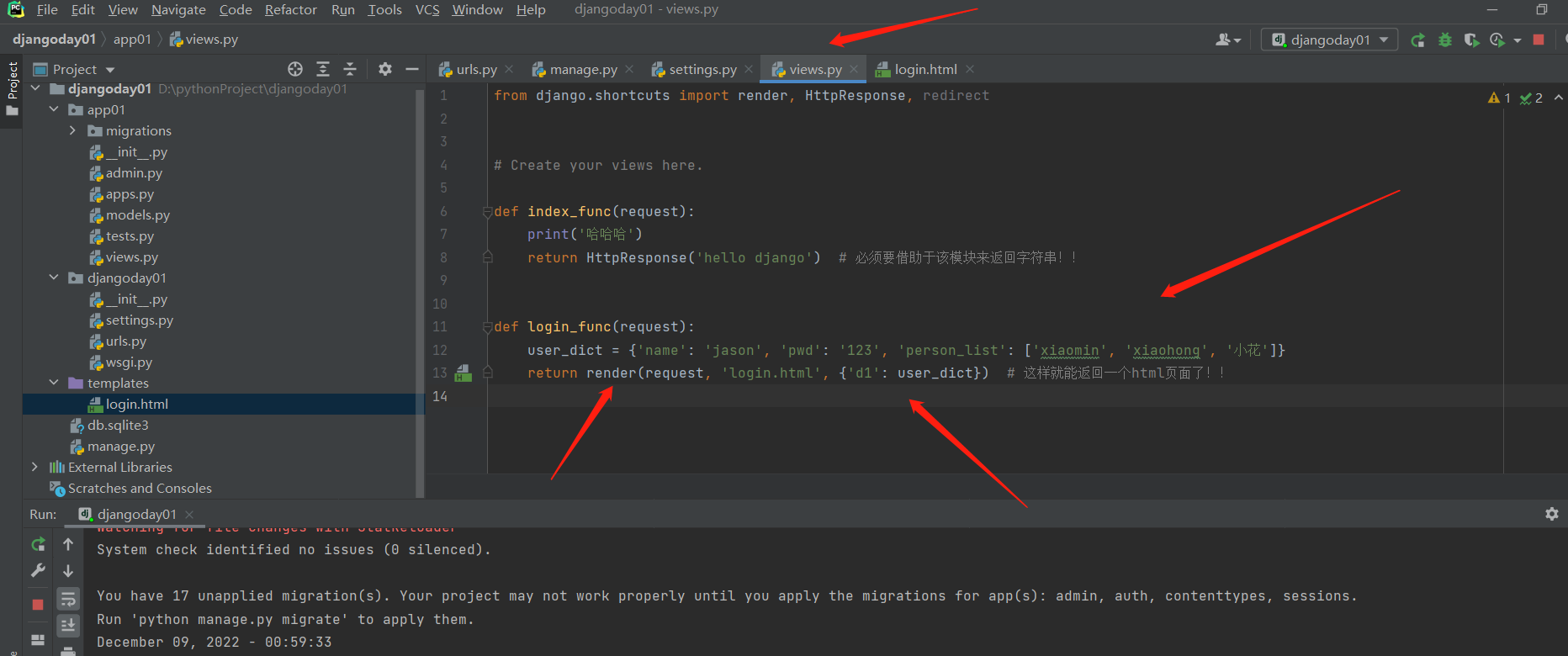
Task: Open the VCS menu
Action: coord(427,10)
